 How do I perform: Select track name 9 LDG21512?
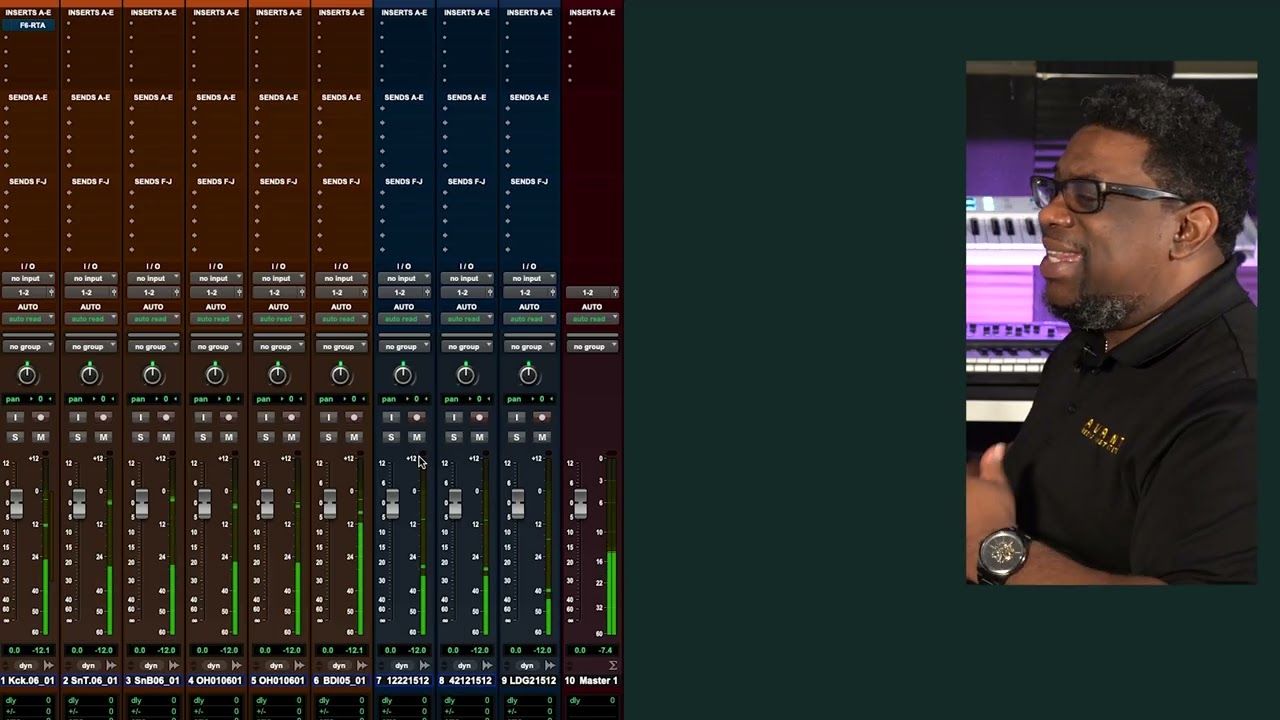pos(529,681)
